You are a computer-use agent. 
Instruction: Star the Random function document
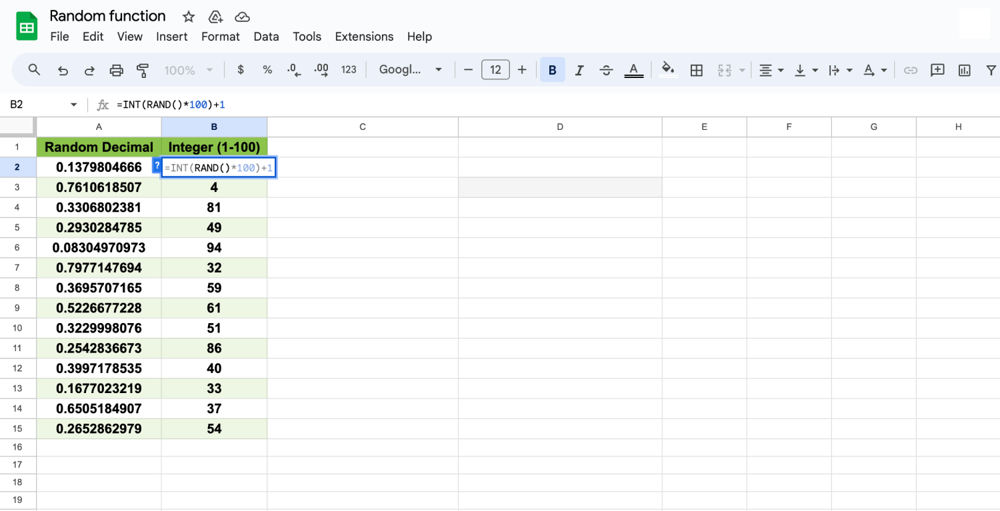[188, 17]
